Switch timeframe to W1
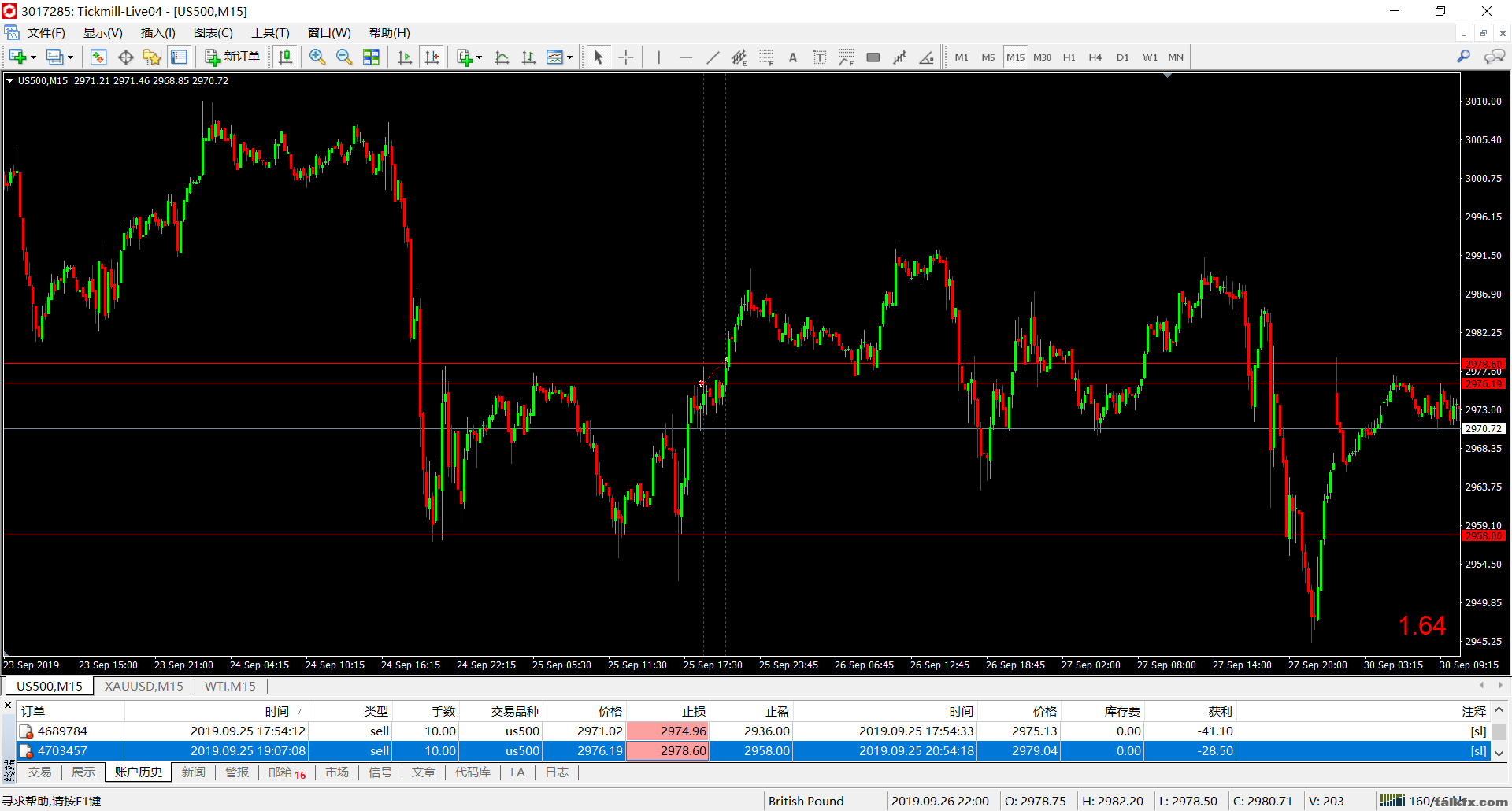 pyautogui.click(x=1150, y=57)
